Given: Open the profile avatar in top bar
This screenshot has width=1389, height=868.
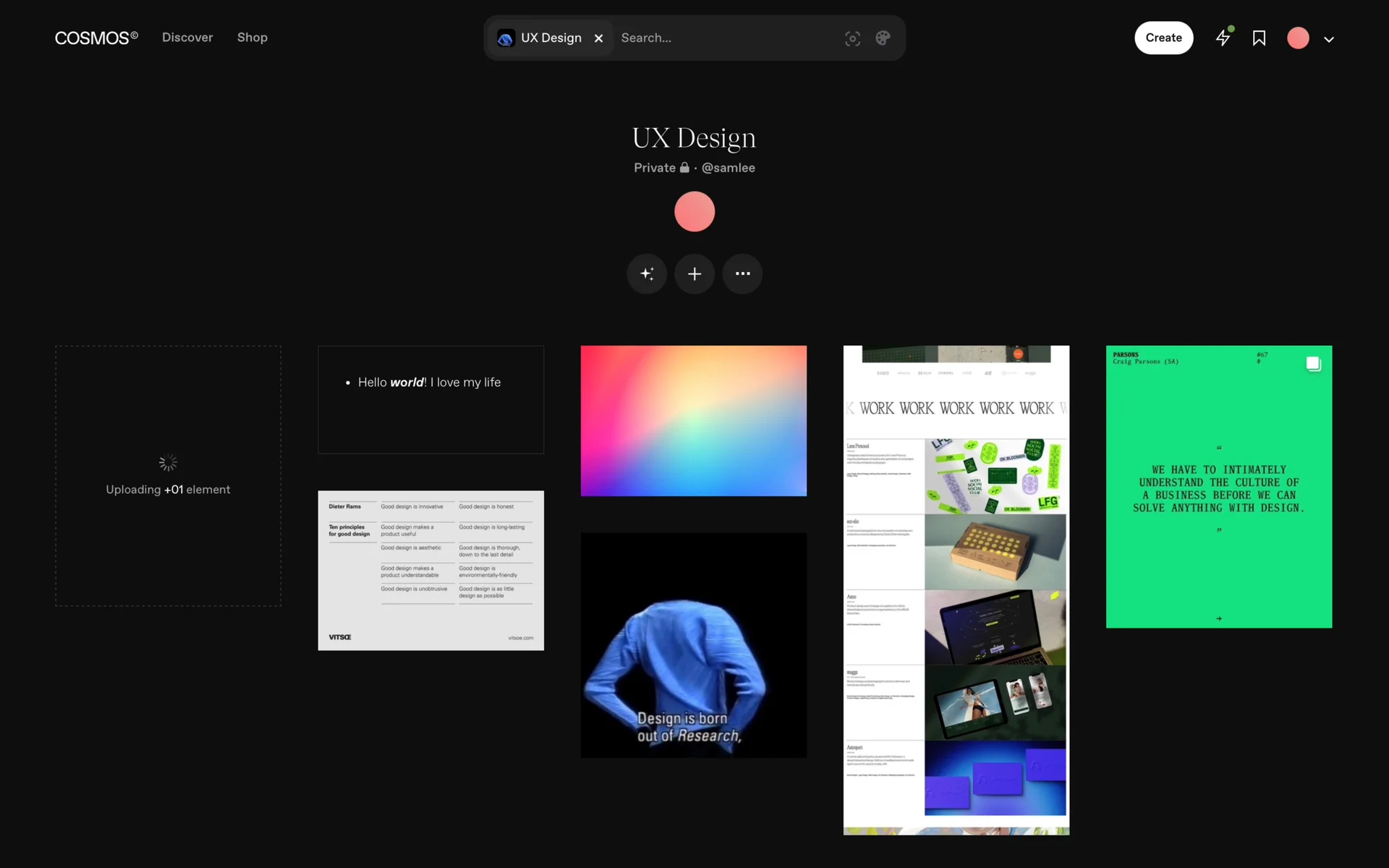Looking at the screenshot, I should (1298, 38).
